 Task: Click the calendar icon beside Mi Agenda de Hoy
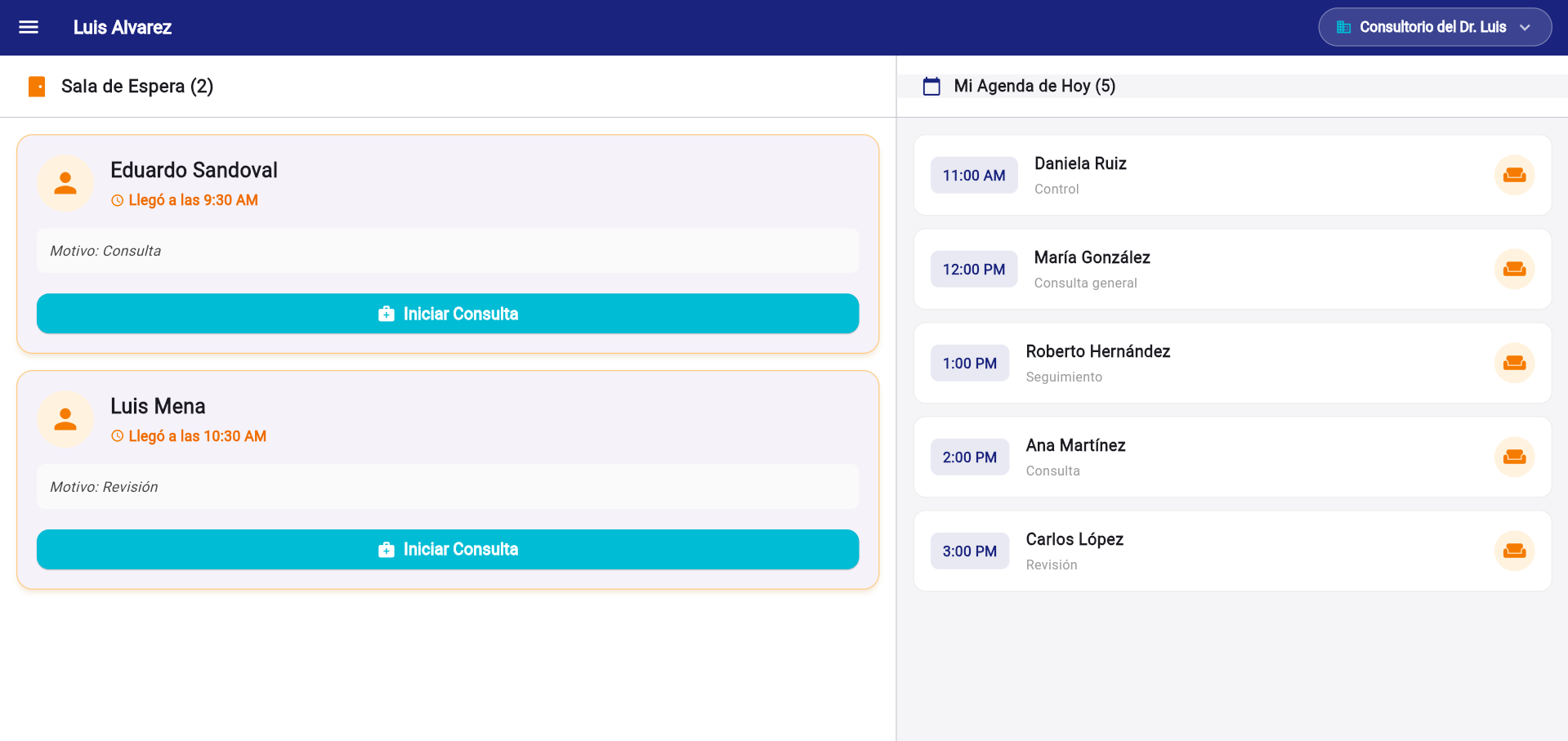(x=931, y=85)
